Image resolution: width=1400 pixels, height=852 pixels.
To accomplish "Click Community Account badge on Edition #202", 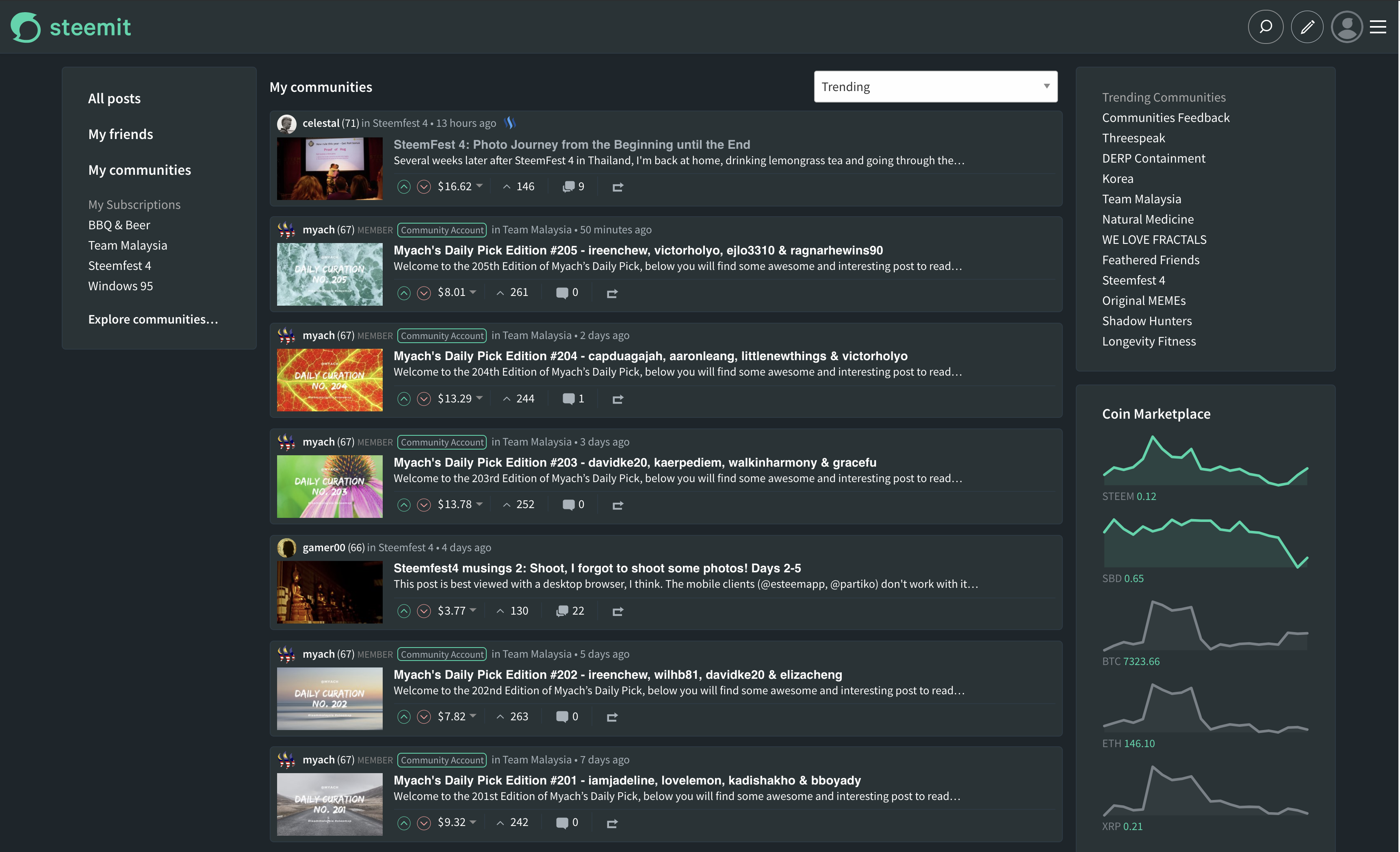I will coord(442,654).
